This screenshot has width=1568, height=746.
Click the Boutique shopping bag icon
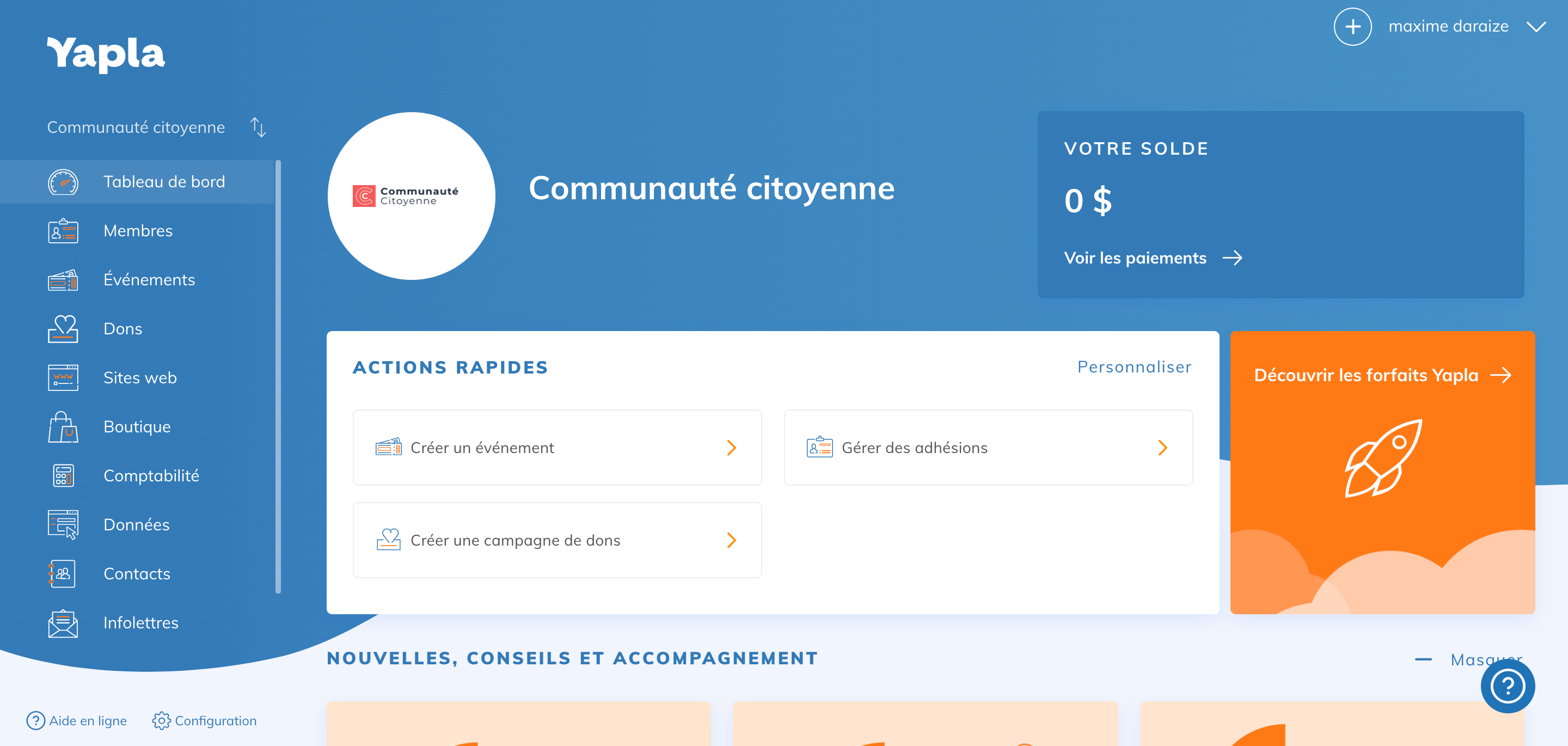click(63, 426)
